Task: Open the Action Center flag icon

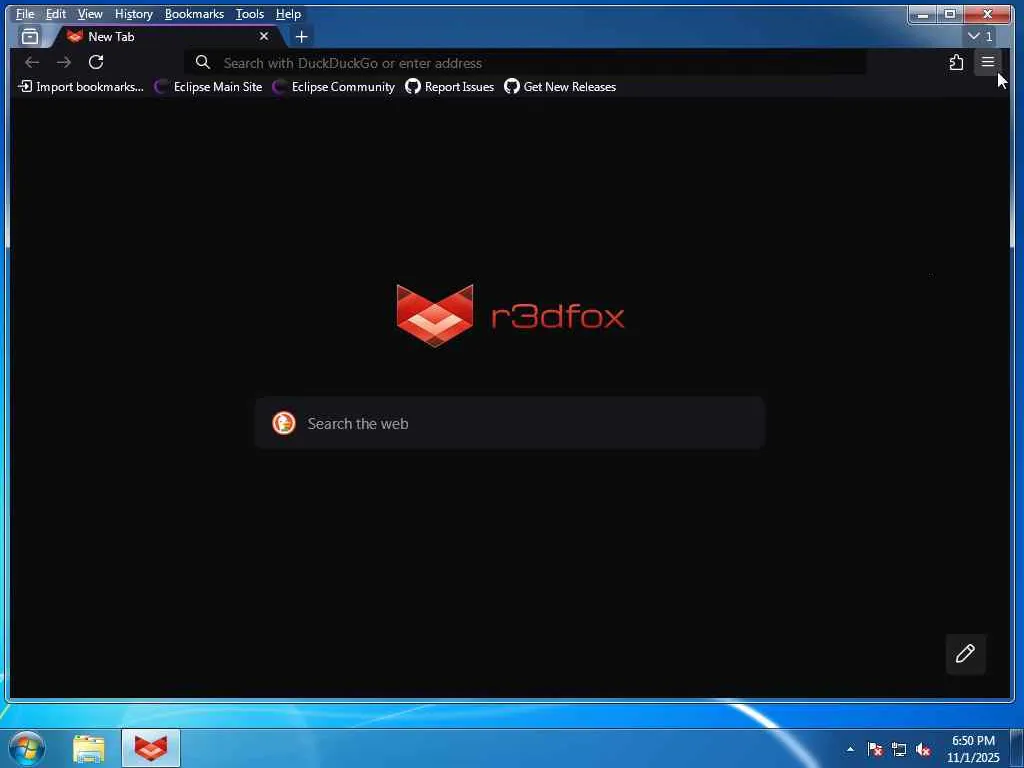Action: click(875, 749)
